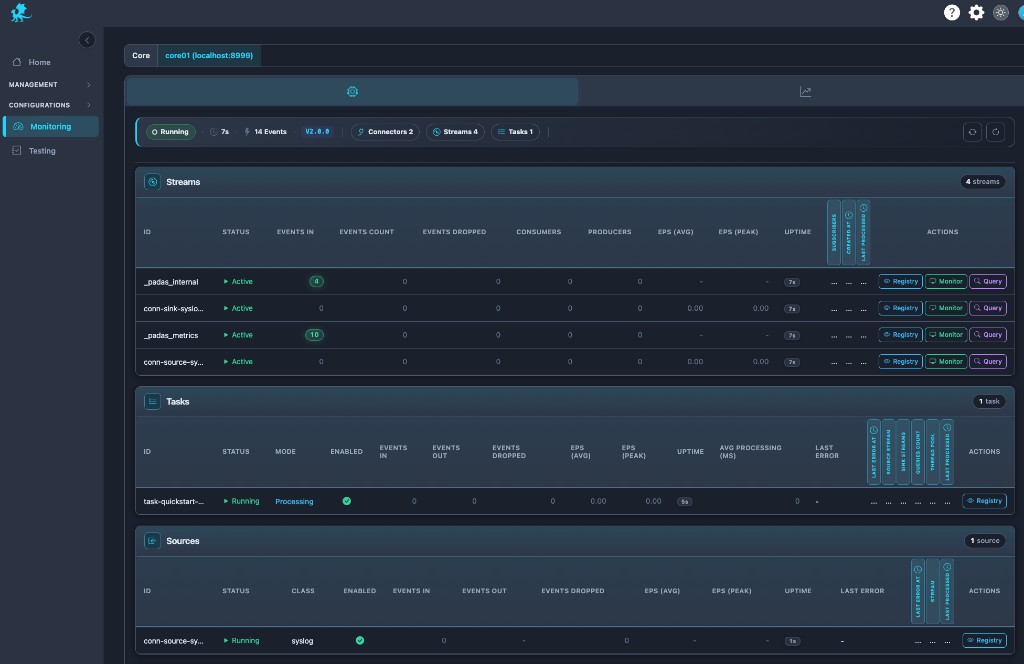This screenshot has width=1024, height=664.
Task: Open the help question-mark icon
Action: [952, 12]
